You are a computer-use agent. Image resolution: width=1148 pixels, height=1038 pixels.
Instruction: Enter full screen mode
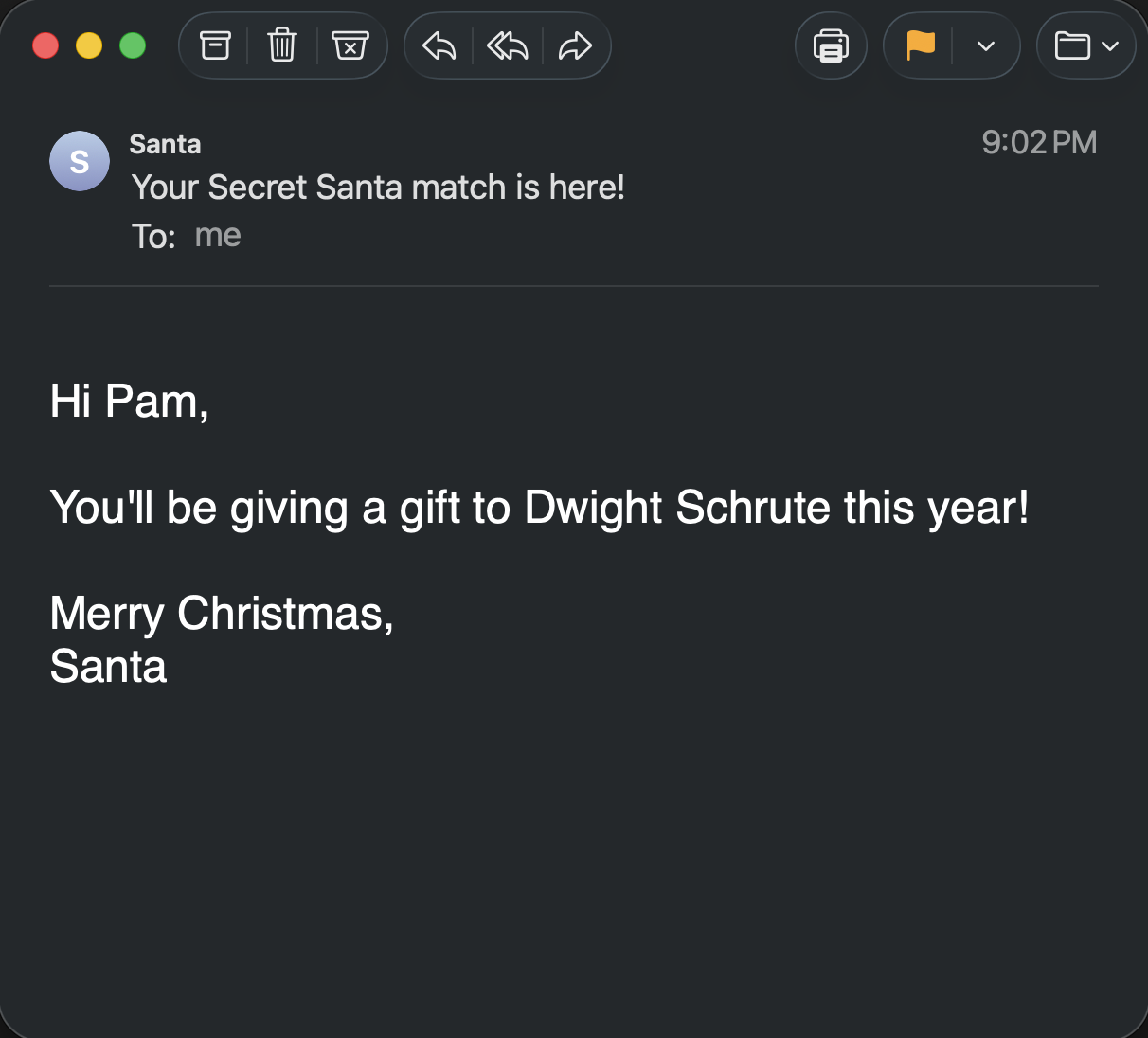(x=133, y=45)
